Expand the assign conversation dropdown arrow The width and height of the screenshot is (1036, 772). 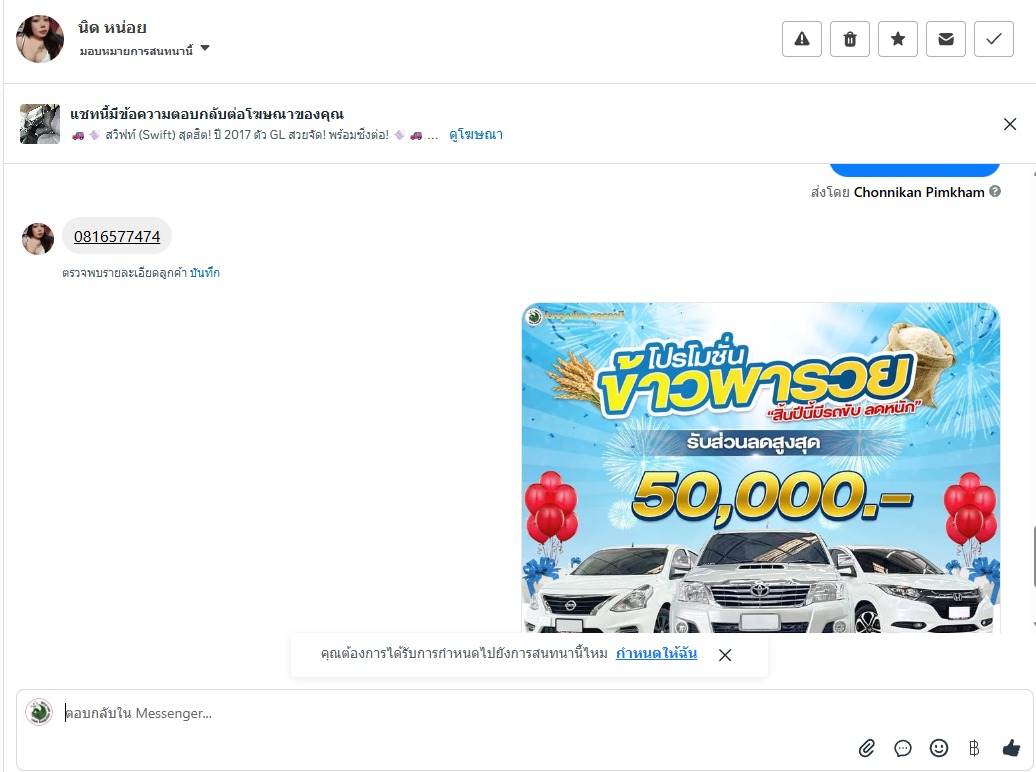[x=205, y=48]
